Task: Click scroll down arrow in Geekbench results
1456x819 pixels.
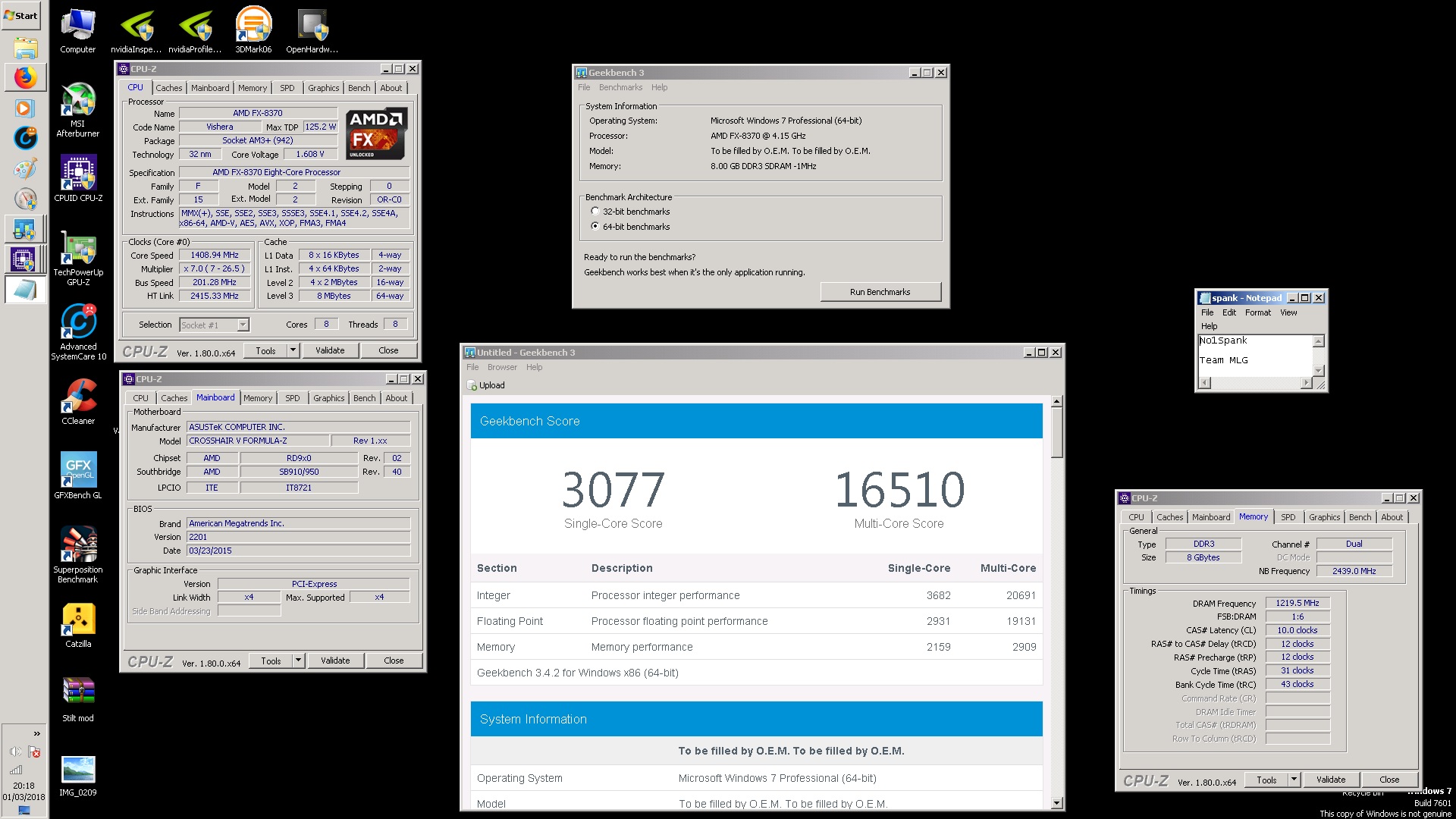Action: pos(1056,803)
